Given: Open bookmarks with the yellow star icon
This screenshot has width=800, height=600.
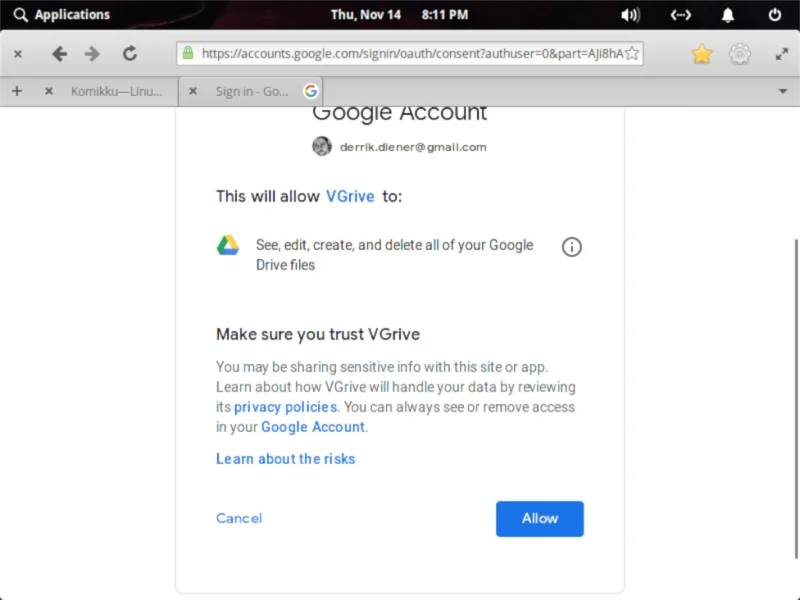Looking at the screenshot, I should [x=702, y=54].
